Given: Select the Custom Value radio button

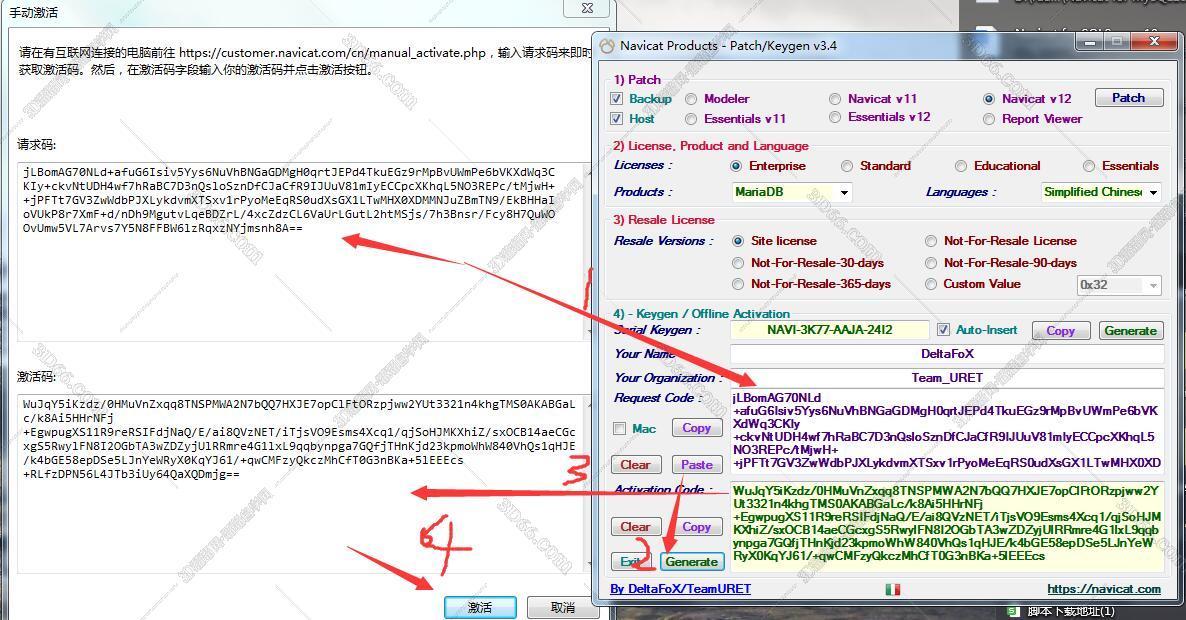Looking at the screenshot, I should click(x=931, y=284).
